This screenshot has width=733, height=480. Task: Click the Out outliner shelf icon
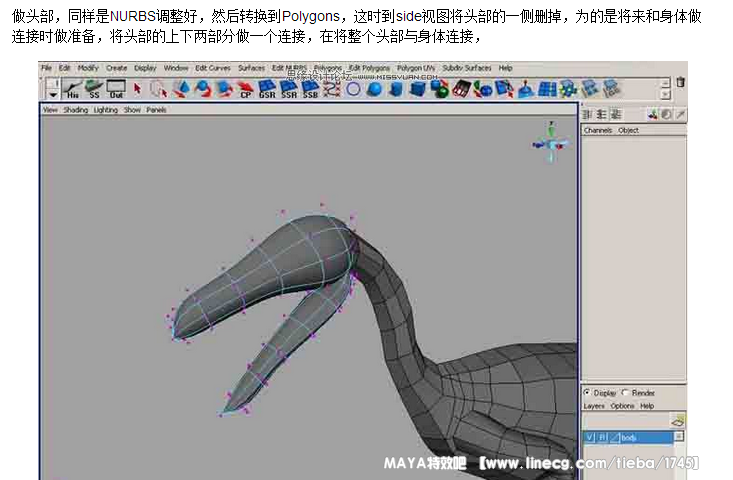[x=116, y=89]
